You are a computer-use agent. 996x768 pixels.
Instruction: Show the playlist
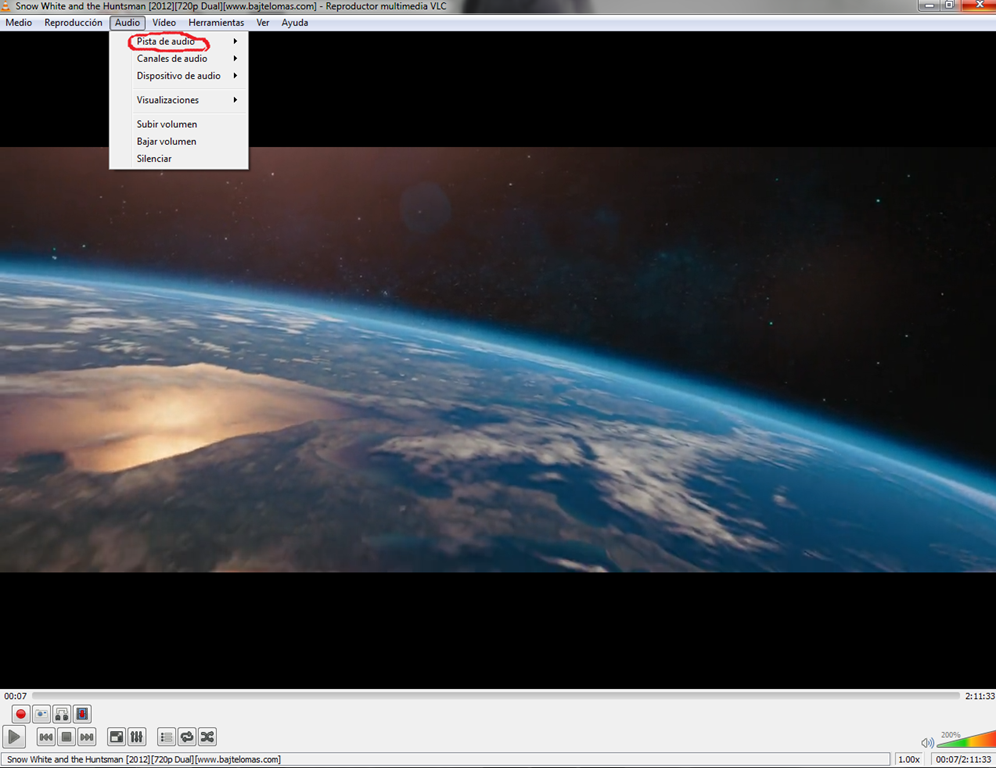(x=166, y=737)
